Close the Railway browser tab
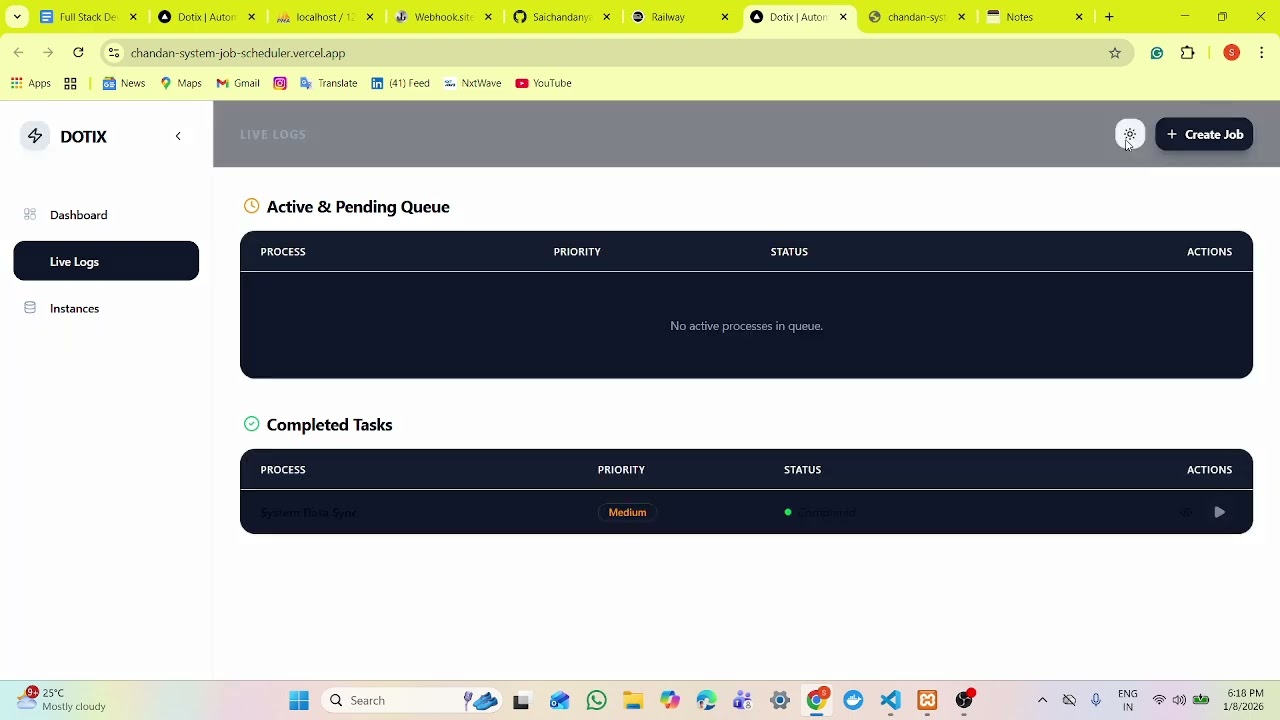Image resolution: width=1280 pixels, height=720 pixels. tap(725, 17)
